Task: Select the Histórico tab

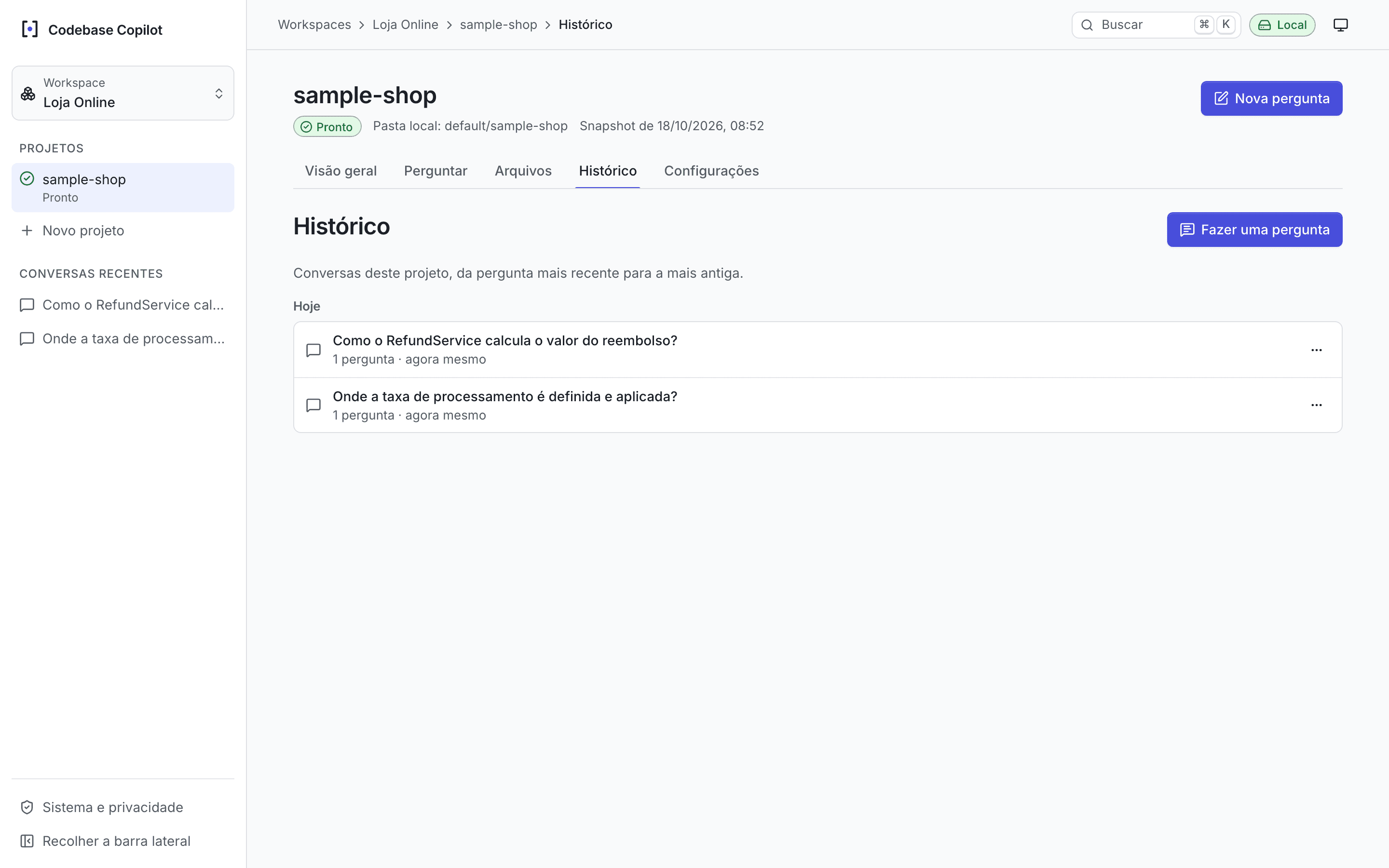Action: [x=608, y=171]
